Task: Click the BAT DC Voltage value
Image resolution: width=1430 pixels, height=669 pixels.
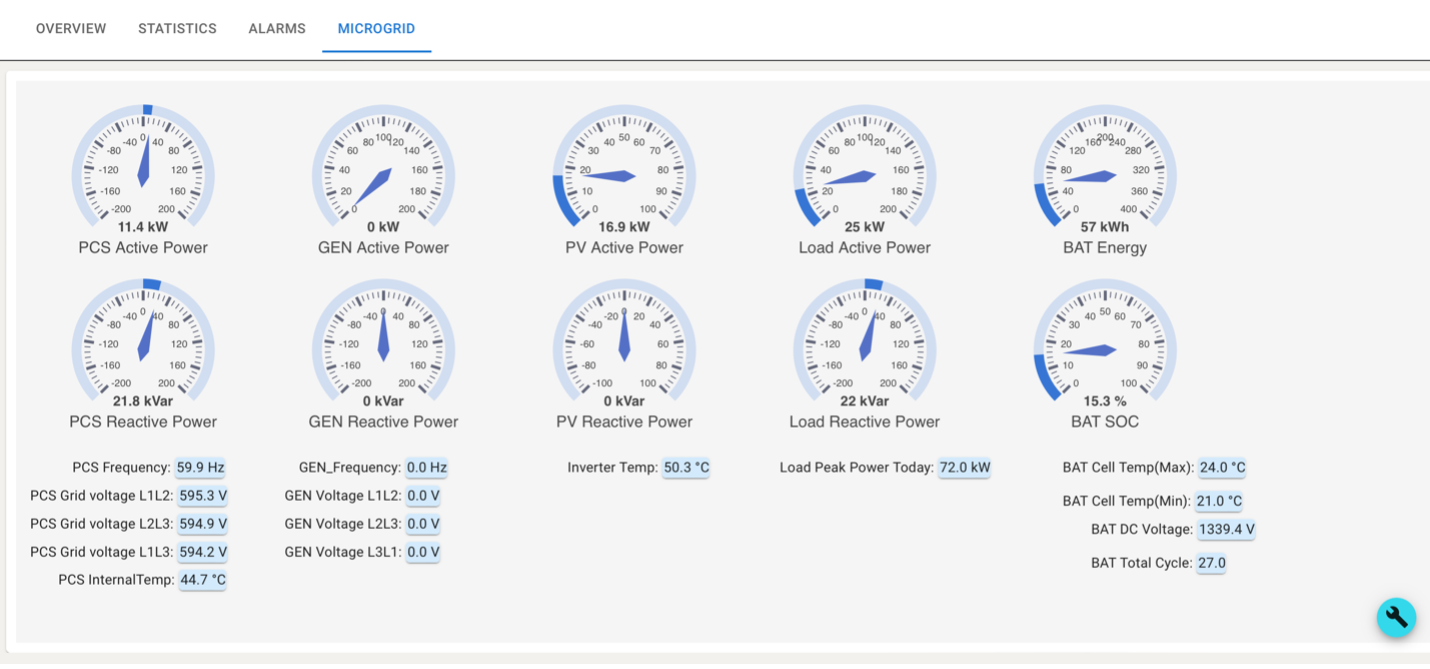Action: point(1226,529)
